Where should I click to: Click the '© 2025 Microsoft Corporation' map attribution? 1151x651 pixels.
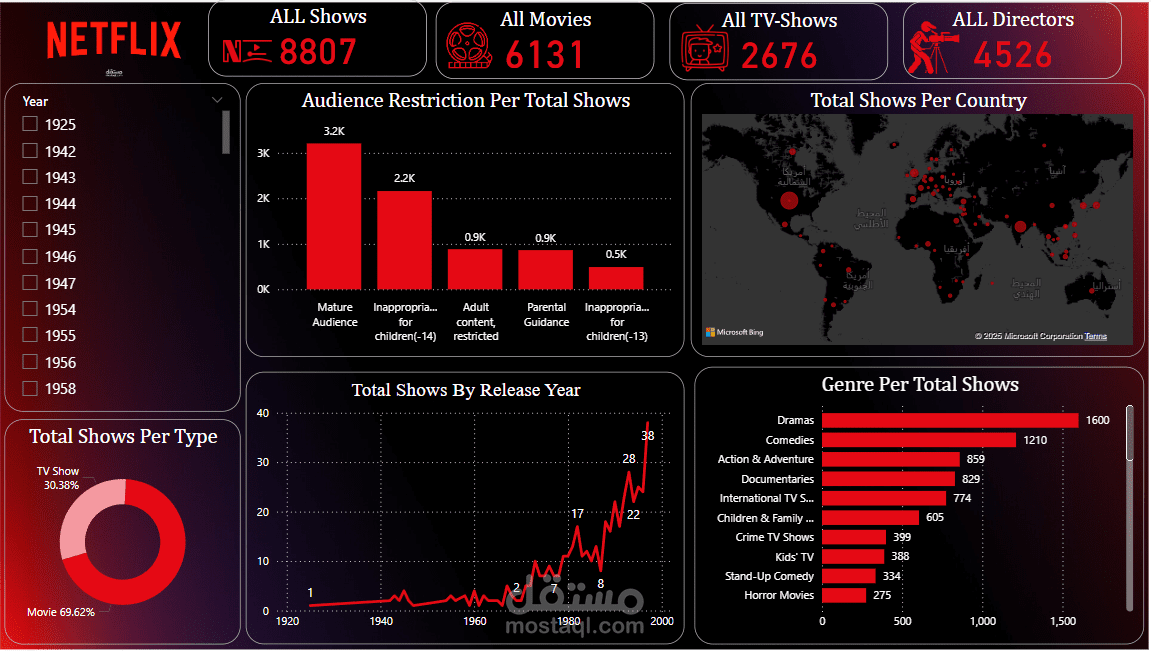tap(1028, 336)
